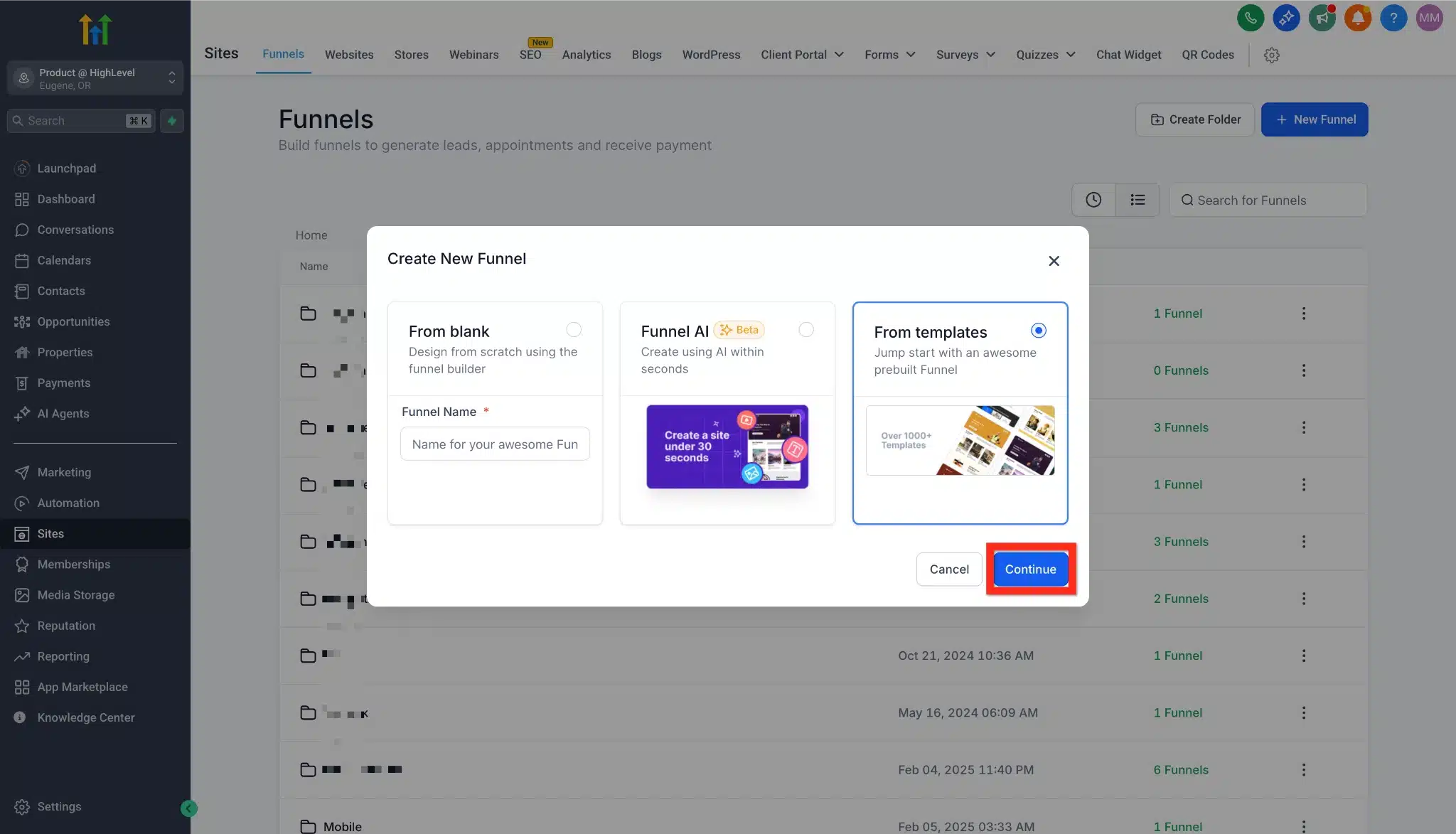The image size is (1456, 834).
Task: Open the Analytics tab
Action: [x=587, y=55]
